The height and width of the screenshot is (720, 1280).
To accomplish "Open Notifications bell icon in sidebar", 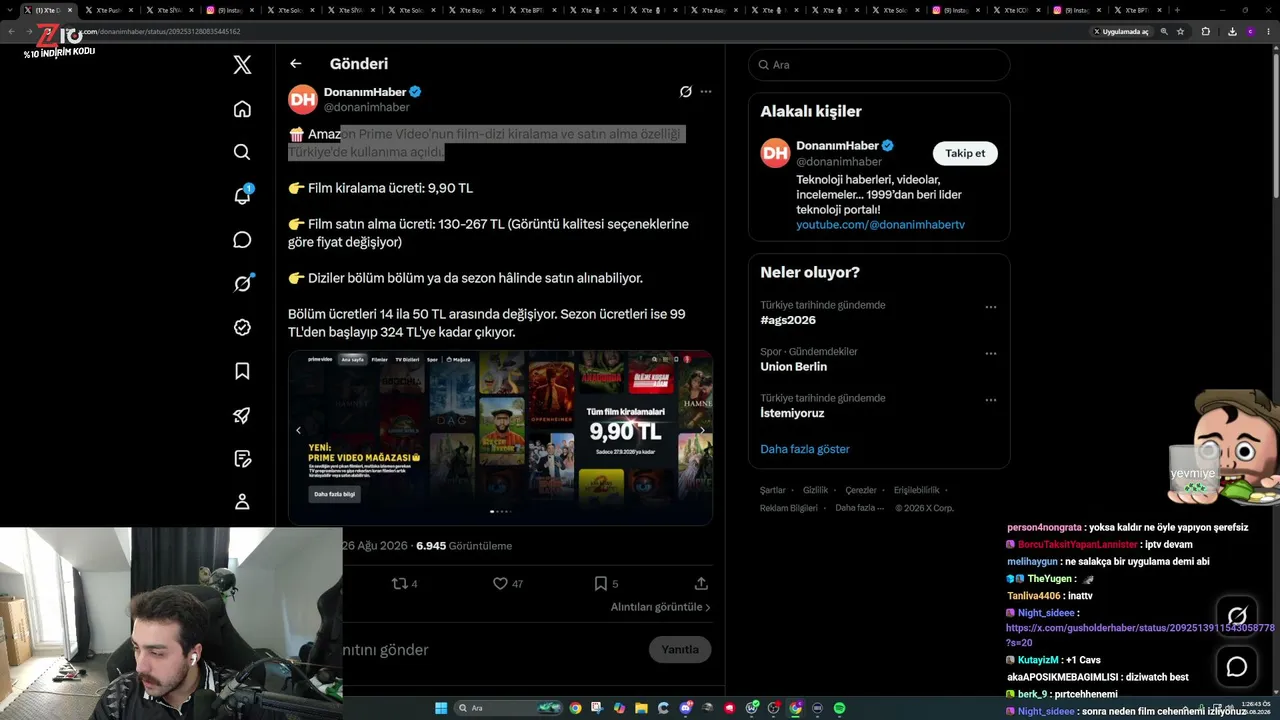I will coord(242,195).
